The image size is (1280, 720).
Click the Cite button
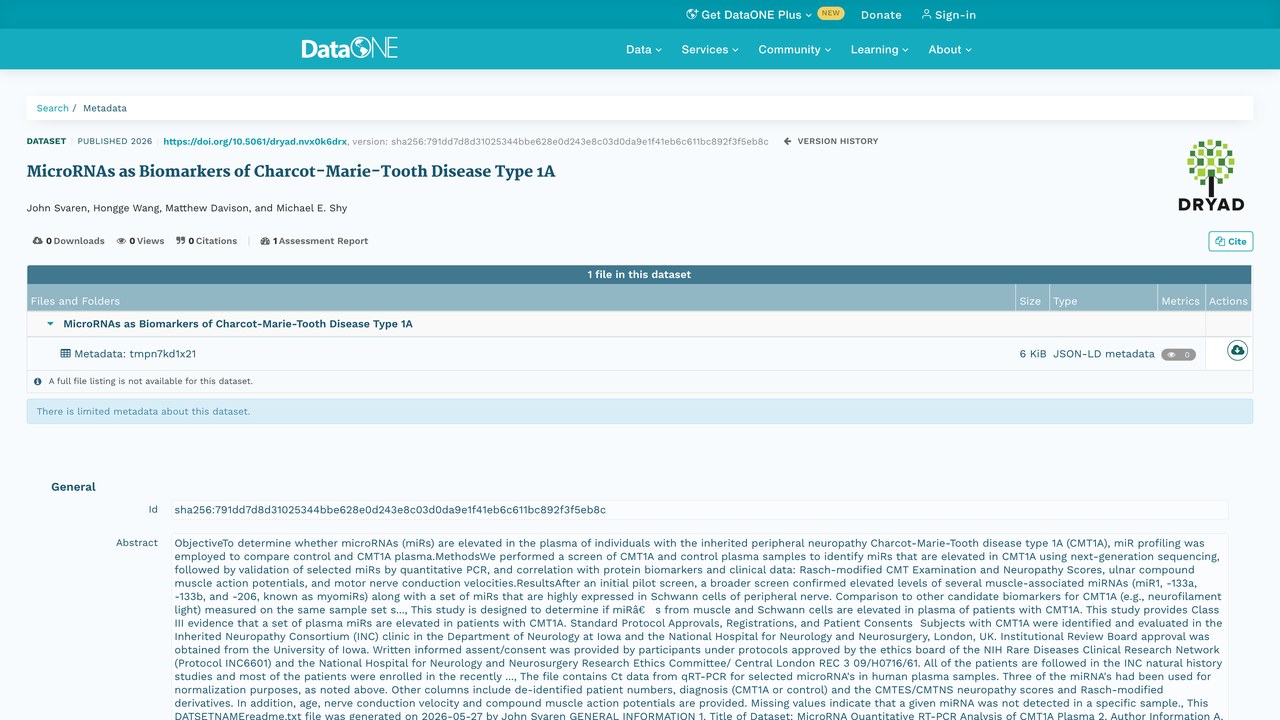[1230, 241]
